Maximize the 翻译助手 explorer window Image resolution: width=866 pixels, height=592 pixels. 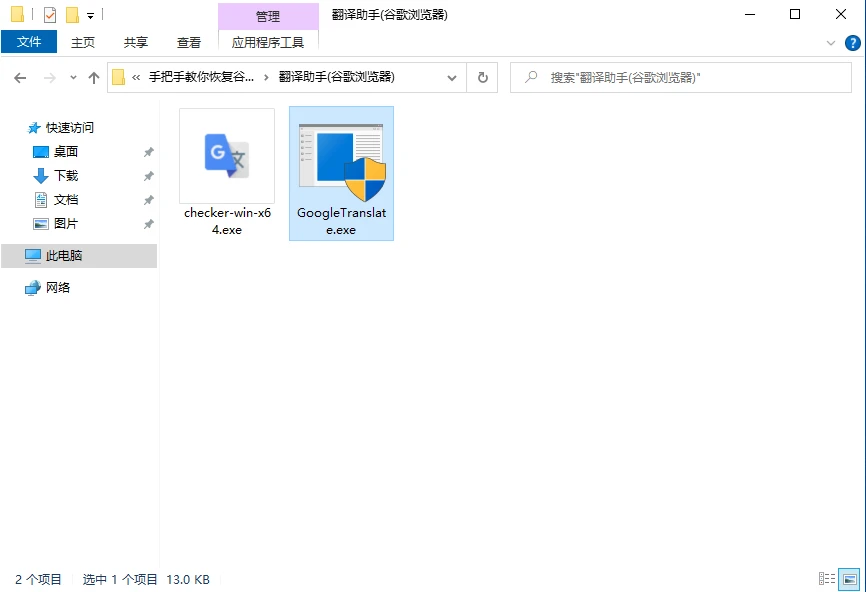795,14
